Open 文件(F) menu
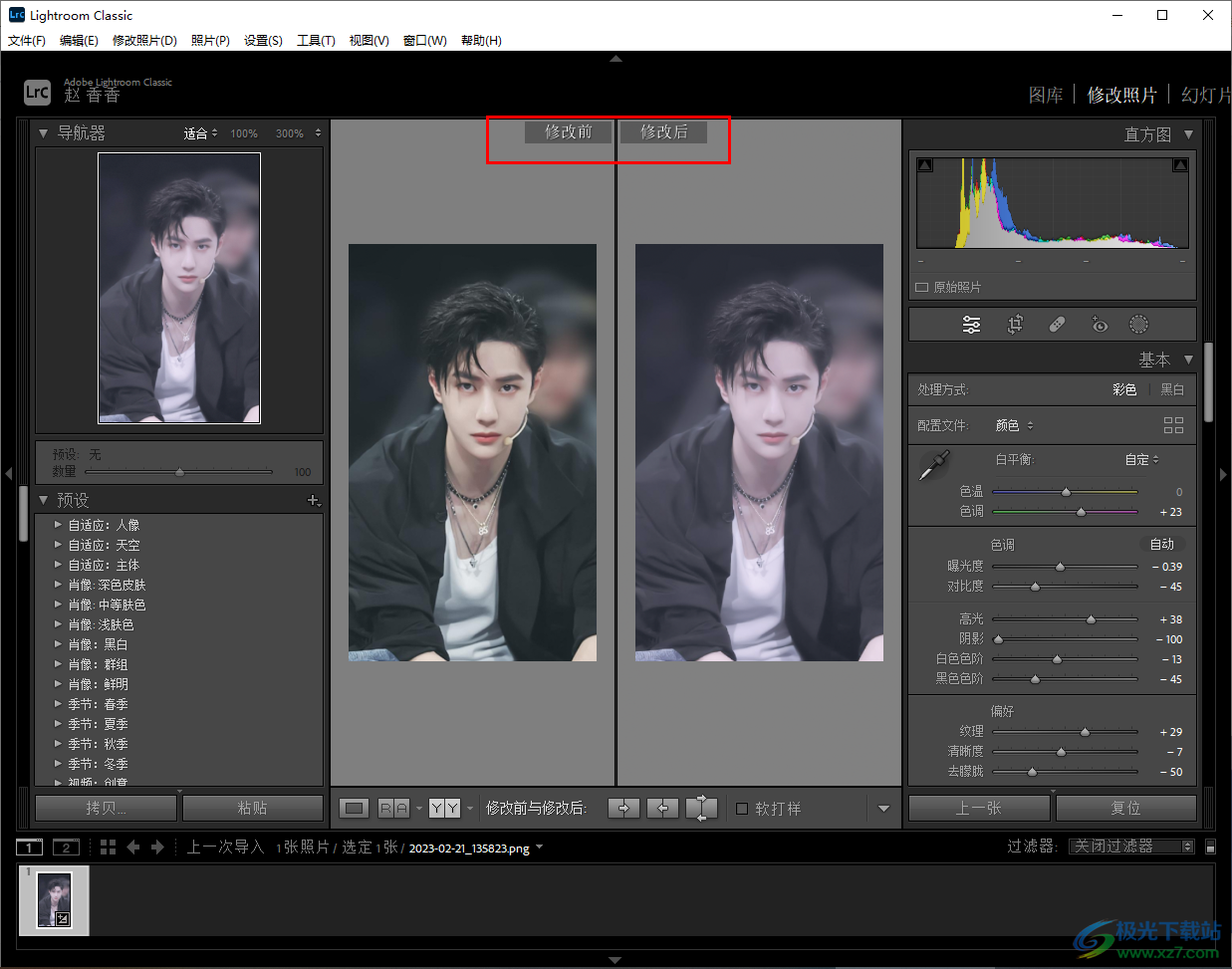This screenshot has height=969, width=1232. pyautogui.click(x=27, y=40)
